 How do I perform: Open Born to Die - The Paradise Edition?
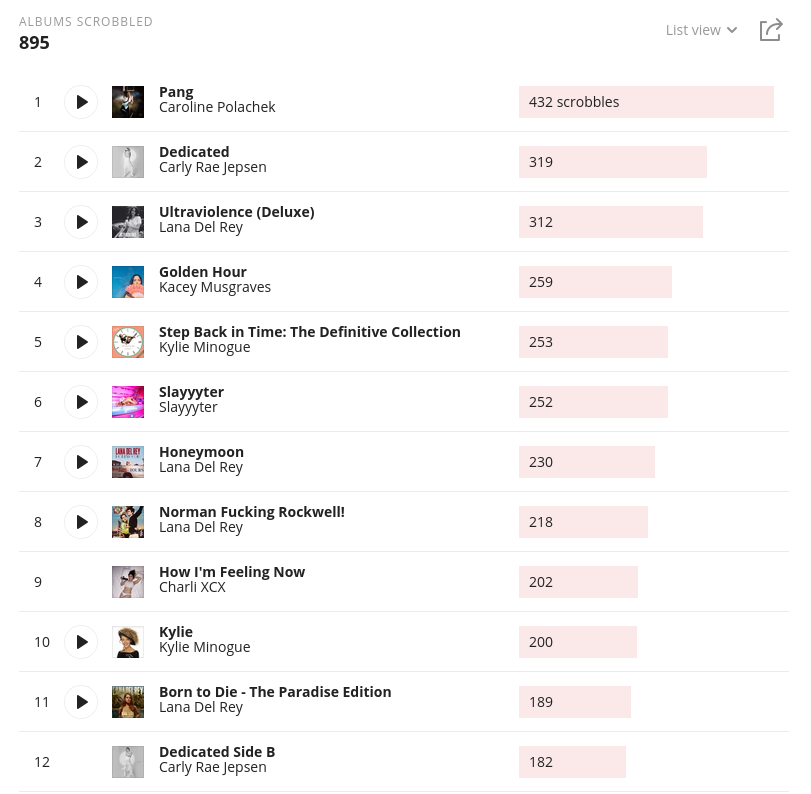pos(275,691)
